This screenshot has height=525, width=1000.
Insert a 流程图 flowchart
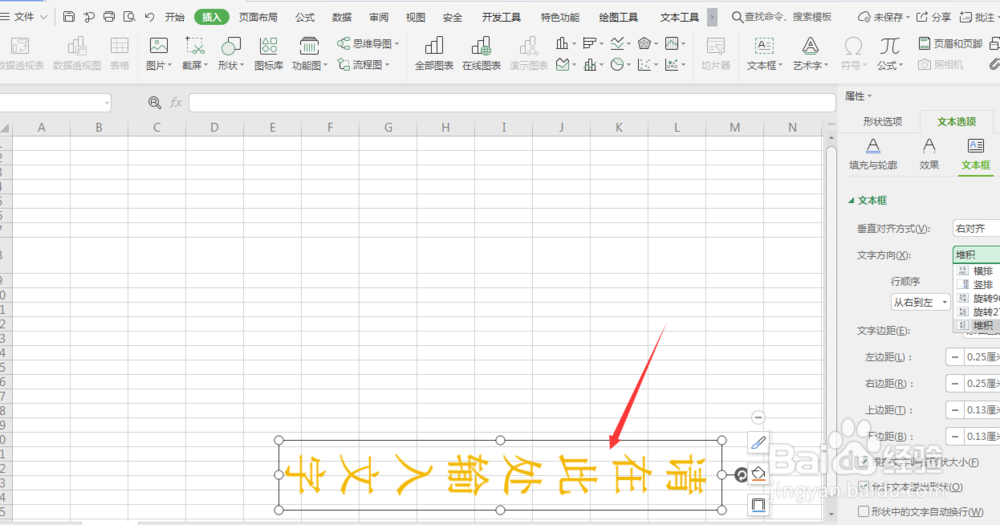pos(364,64)
